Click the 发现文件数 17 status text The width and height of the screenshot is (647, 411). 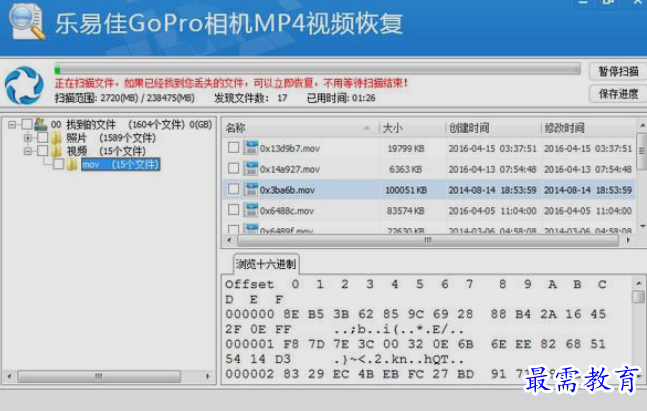point(250,98)
